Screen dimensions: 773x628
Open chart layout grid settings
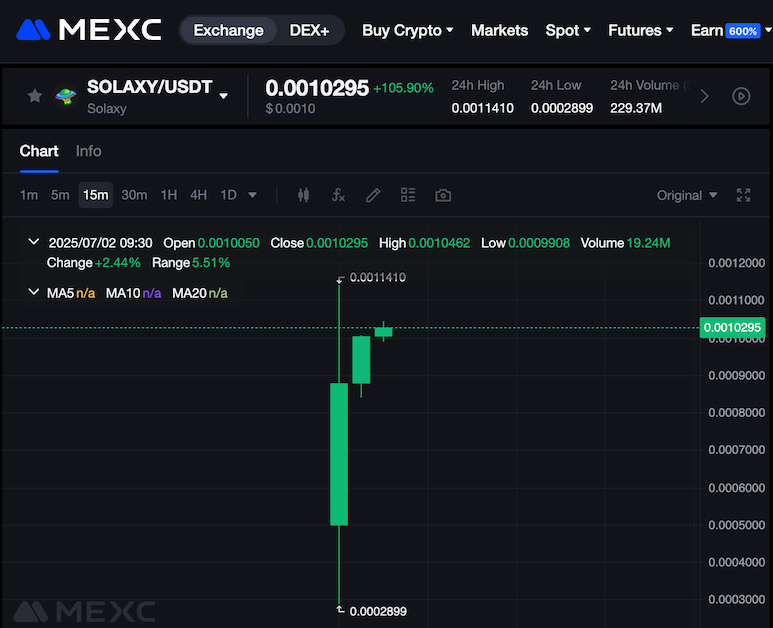click(408, 195)
